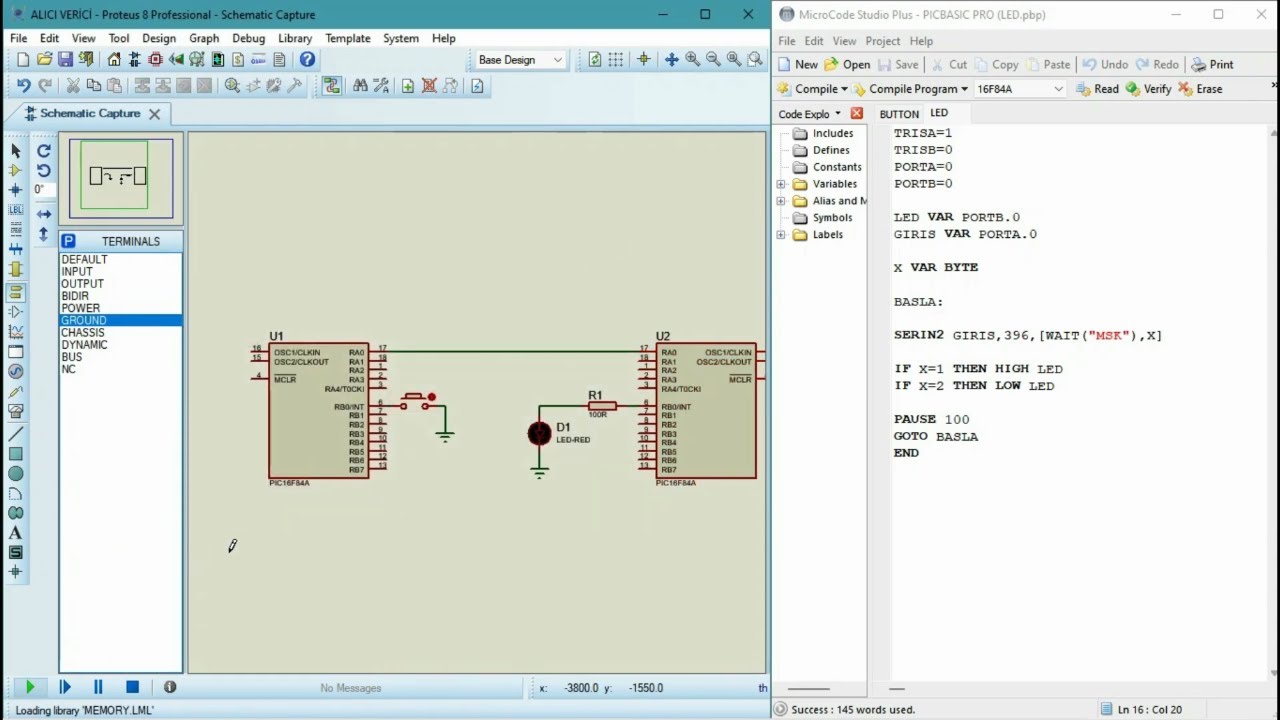Select the 2D graphics circle tool

tap(15, 474)
